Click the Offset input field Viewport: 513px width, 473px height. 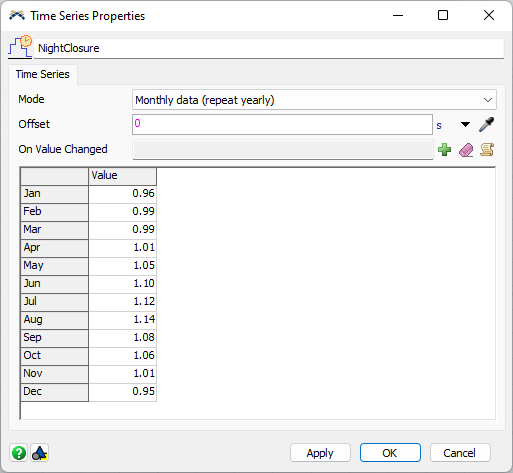282,125
